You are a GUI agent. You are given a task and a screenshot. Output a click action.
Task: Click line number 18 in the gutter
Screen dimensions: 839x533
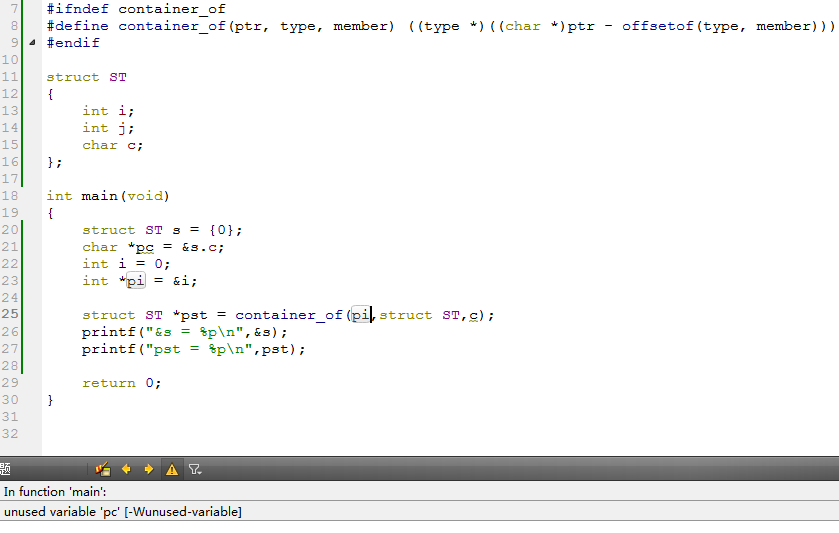[10, 196]
